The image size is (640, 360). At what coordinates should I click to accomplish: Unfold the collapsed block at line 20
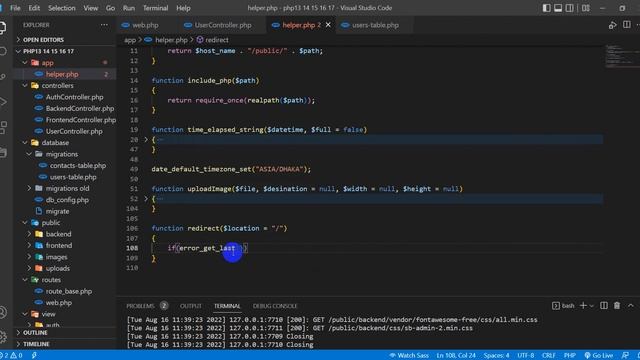(146, 140)
